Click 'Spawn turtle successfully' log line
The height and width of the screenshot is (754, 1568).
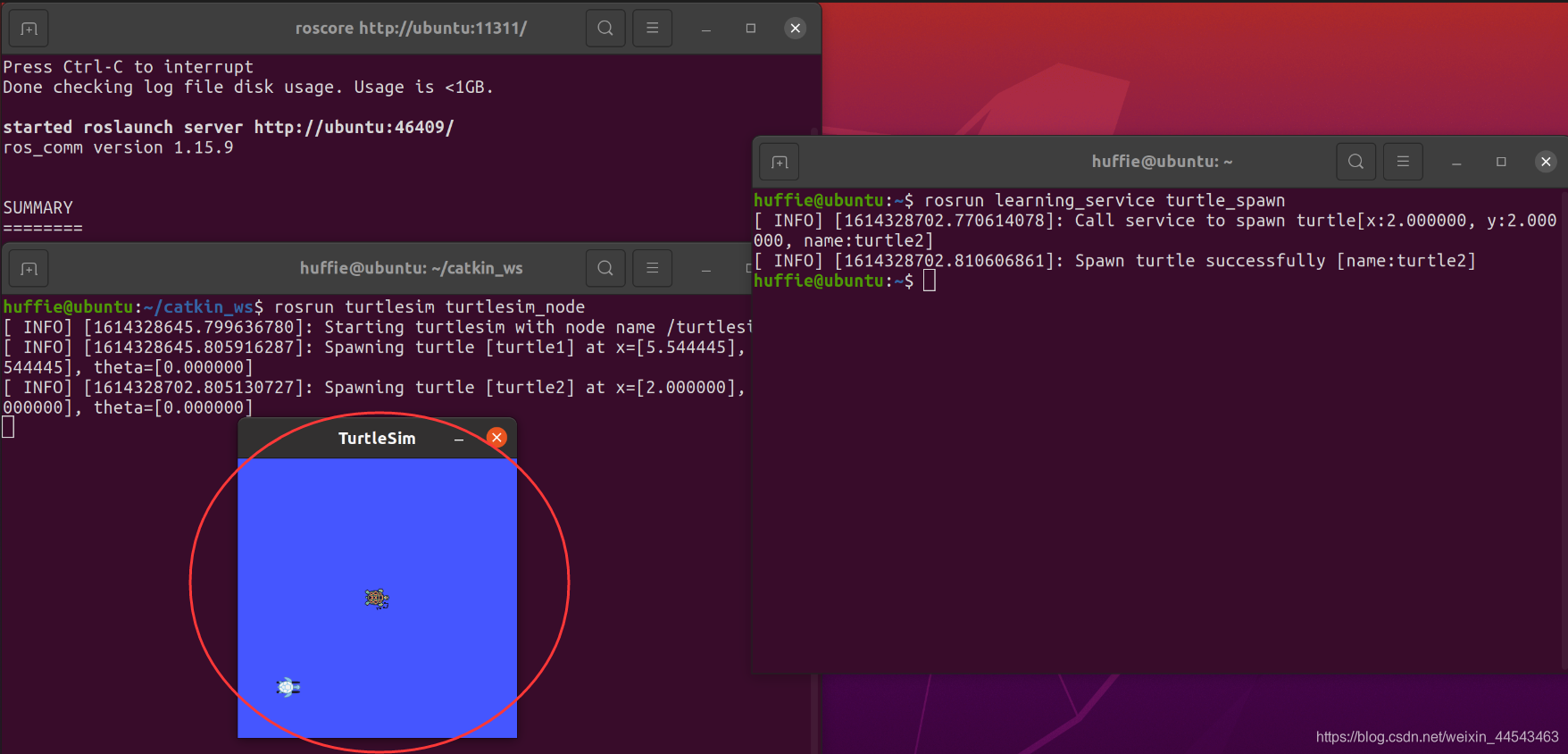tap(1115, 261)
